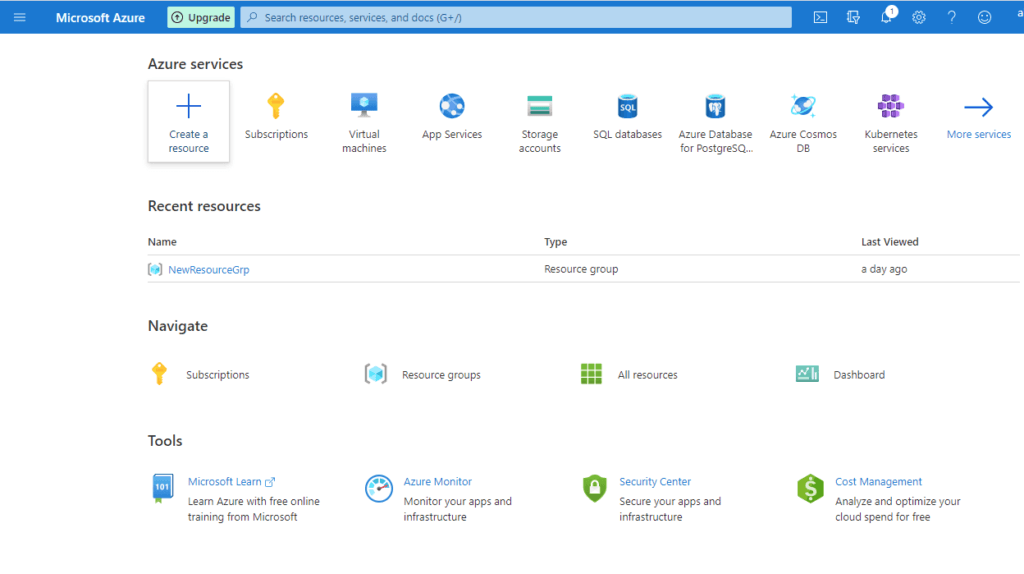Image resolution: width=1024 pixels, height=574 pixels.
Task: Open Subscriptions key icon in Azure services
Action: pos(276,106)
